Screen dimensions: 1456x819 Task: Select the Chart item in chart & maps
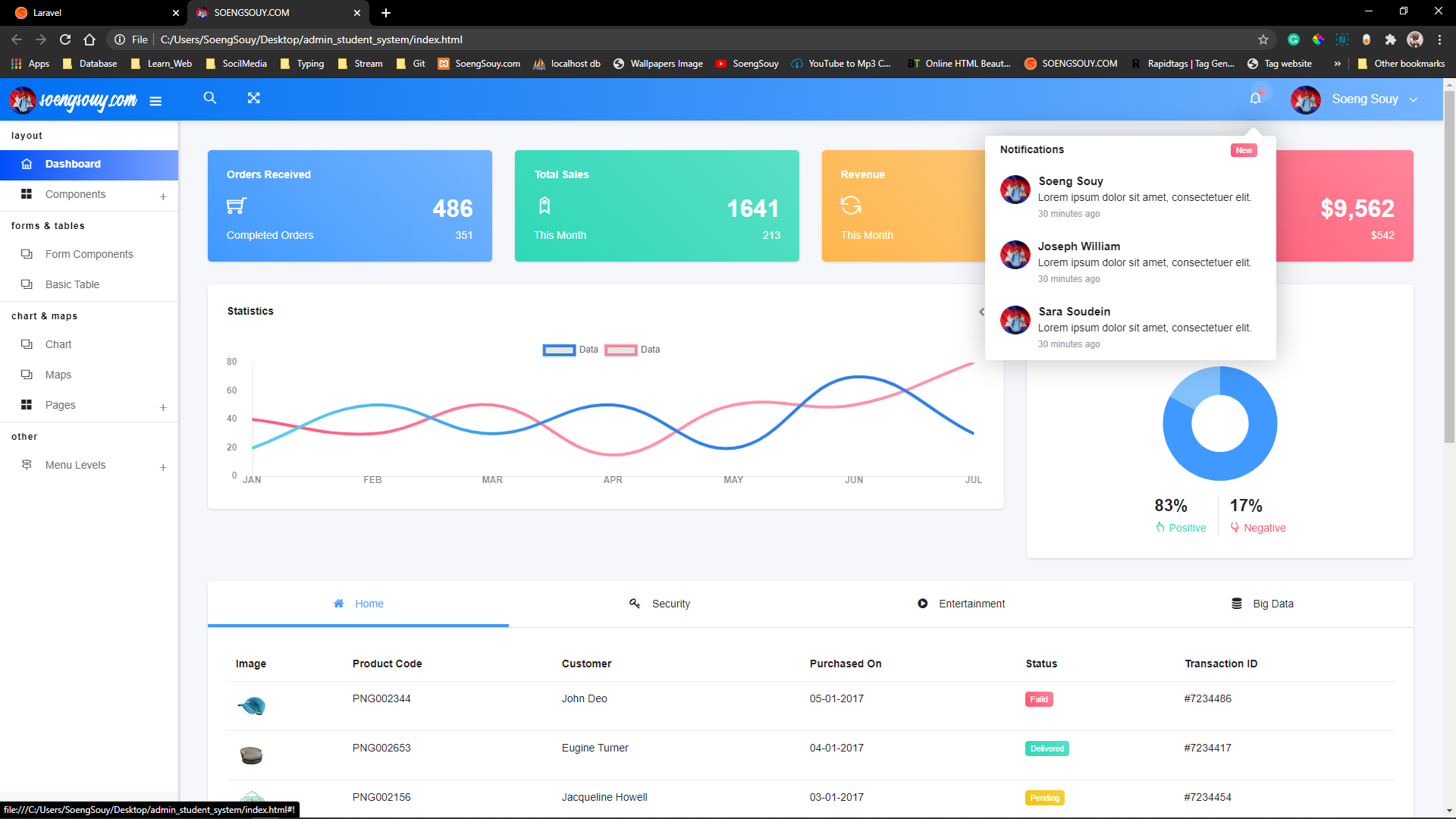pos(57,344)
